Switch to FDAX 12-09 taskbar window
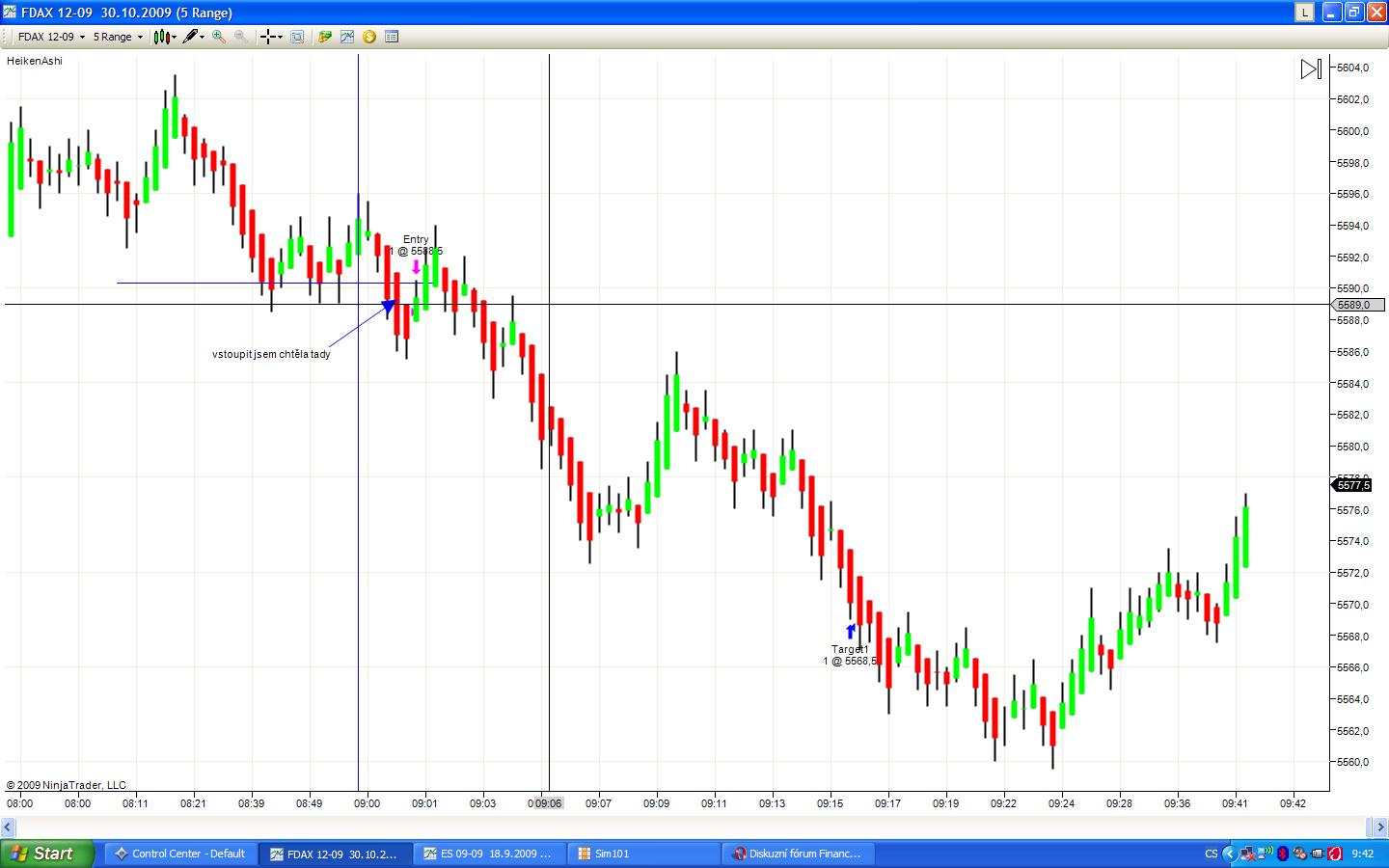The height and width of the screenshot is (868, 1389). (x=335, y=854)
